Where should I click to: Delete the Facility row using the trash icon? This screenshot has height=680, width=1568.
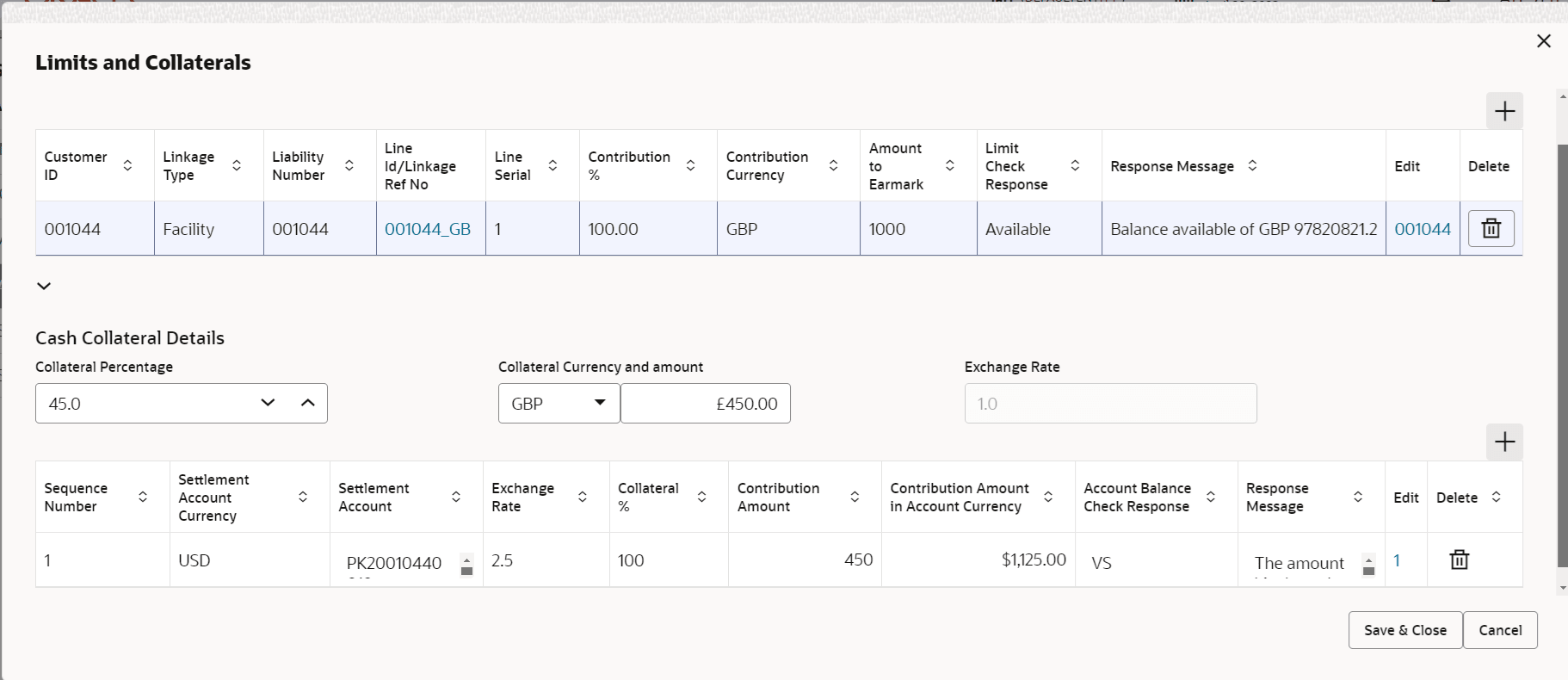[x=1491, y=229]
